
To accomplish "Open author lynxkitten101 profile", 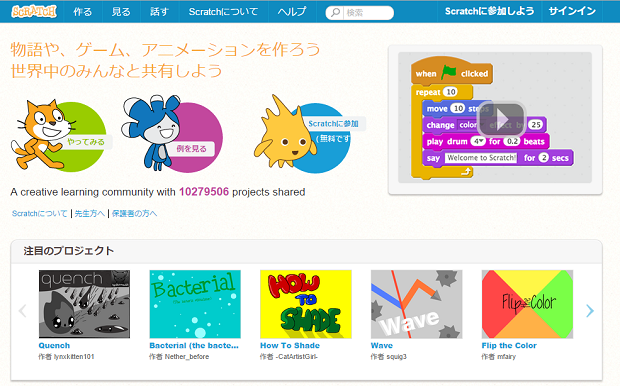I will [x=74, y=357].
